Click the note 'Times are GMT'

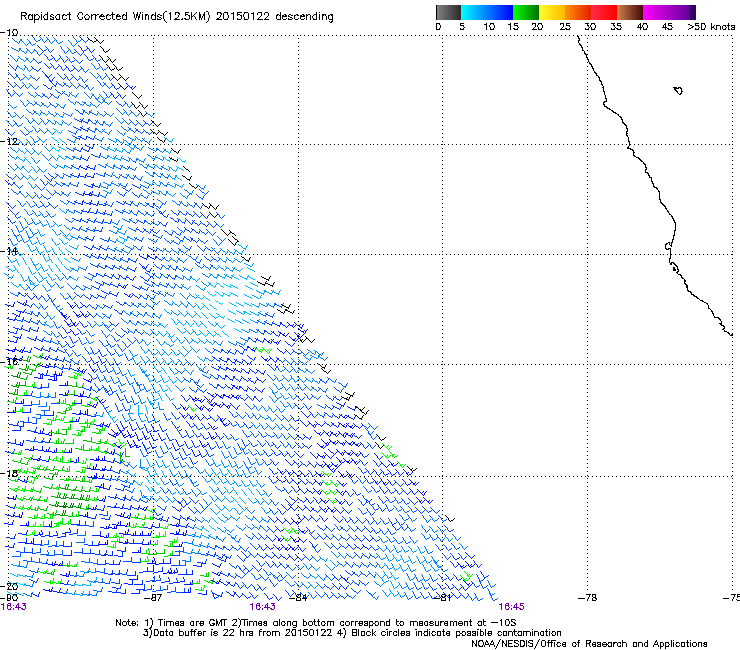193,623
